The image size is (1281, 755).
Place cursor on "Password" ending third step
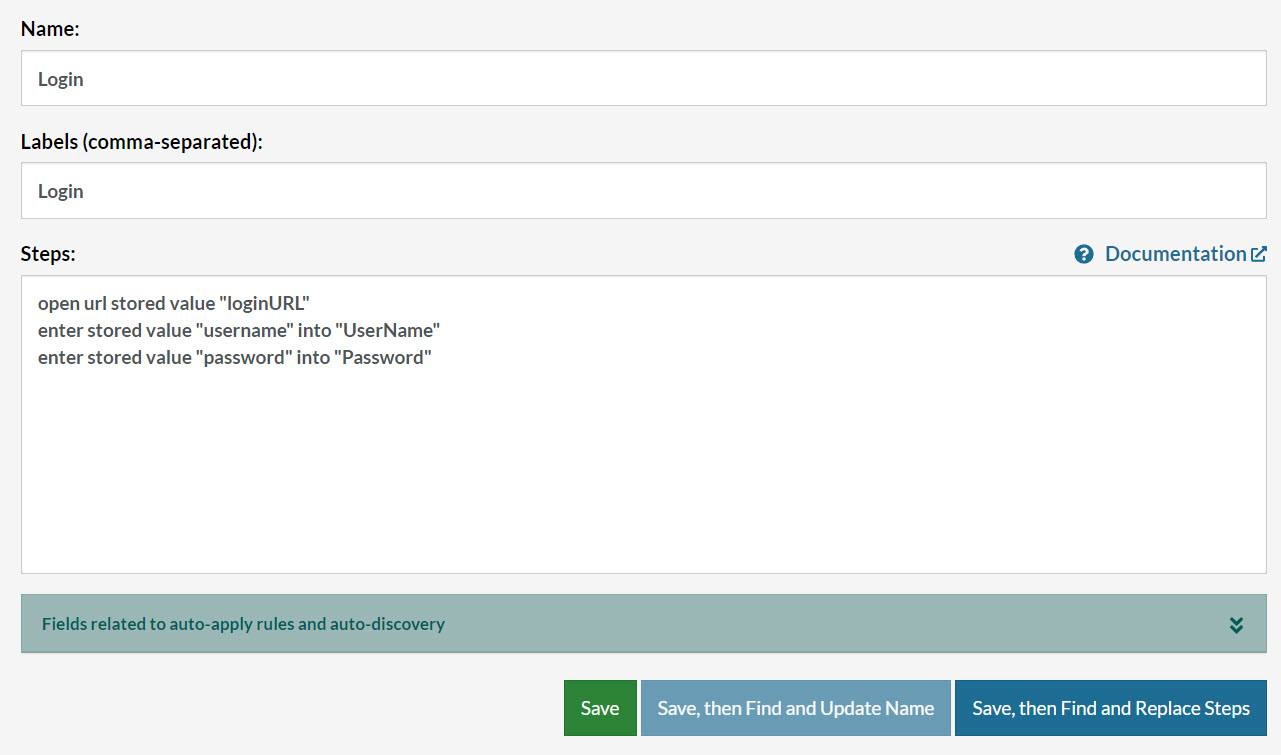point(383,357)
